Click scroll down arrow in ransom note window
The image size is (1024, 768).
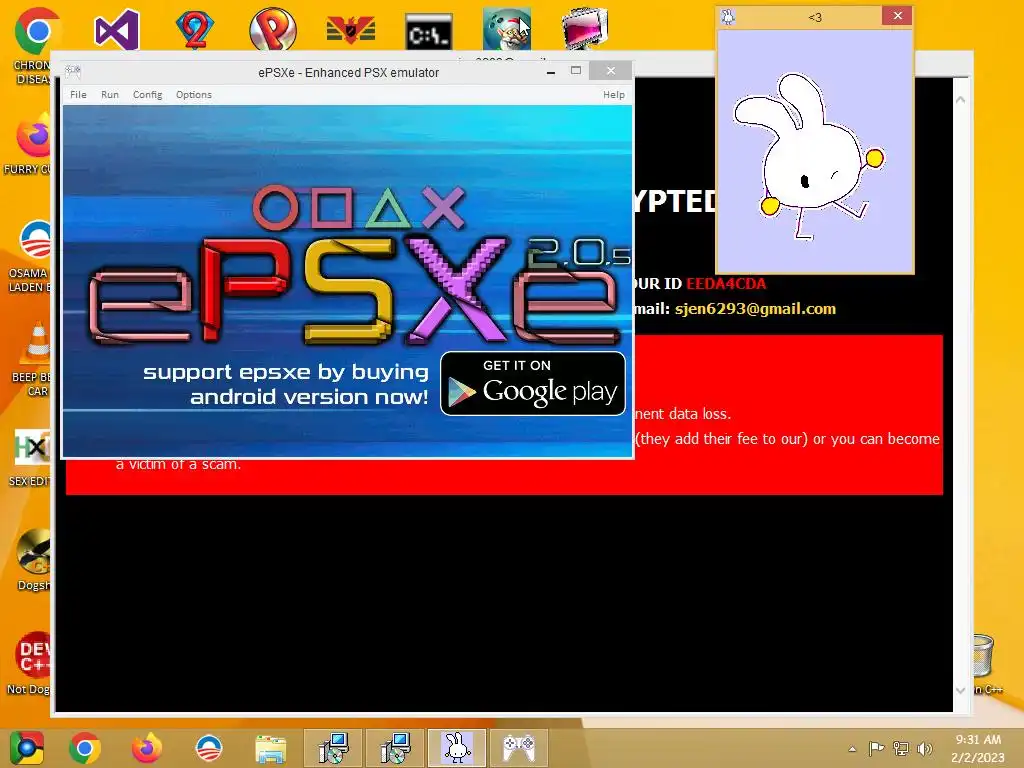(x=960, y=691)
